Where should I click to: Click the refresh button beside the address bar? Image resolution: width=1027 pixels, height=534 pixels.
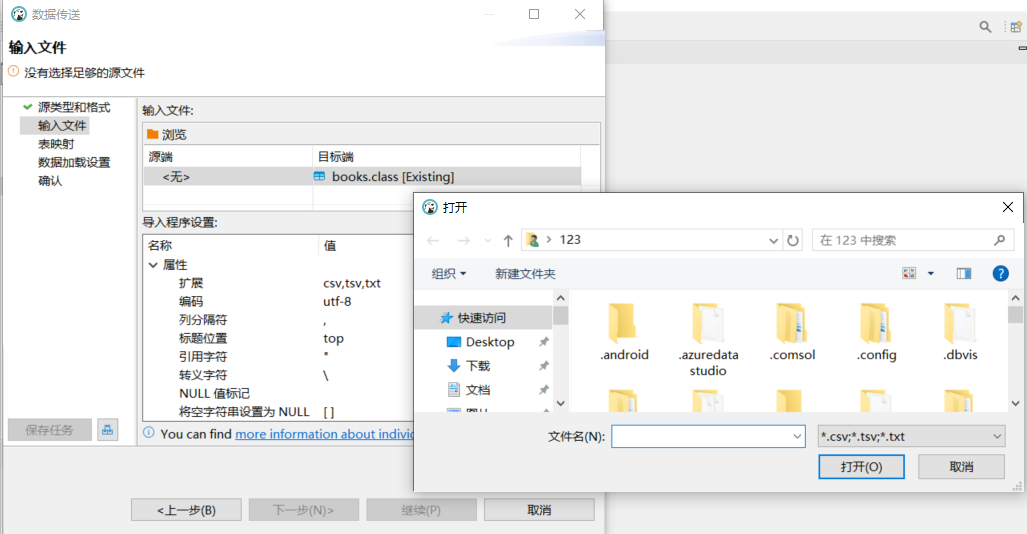tap(794, 240)
